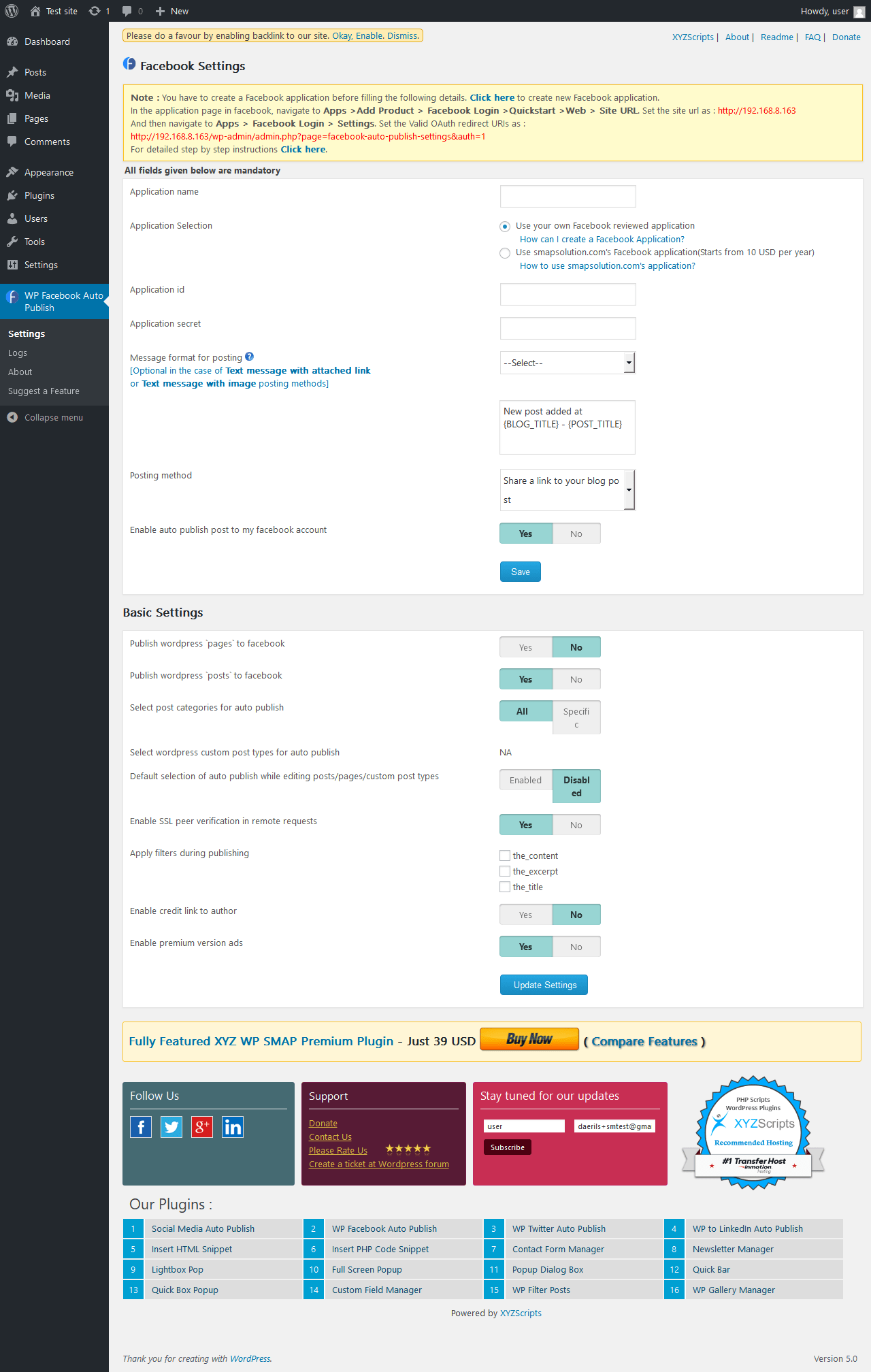Click the Settings sliders icon in sidebar
This screenshot has height=1372, width=871.
pos(12,265)
